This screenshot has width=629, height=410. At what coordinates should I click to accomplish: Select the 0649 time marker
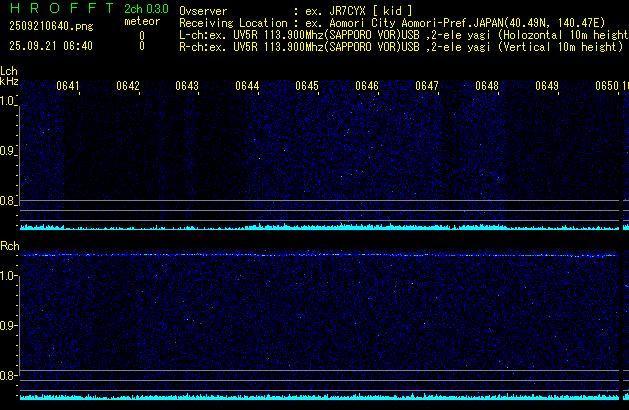tap(547, 86)
